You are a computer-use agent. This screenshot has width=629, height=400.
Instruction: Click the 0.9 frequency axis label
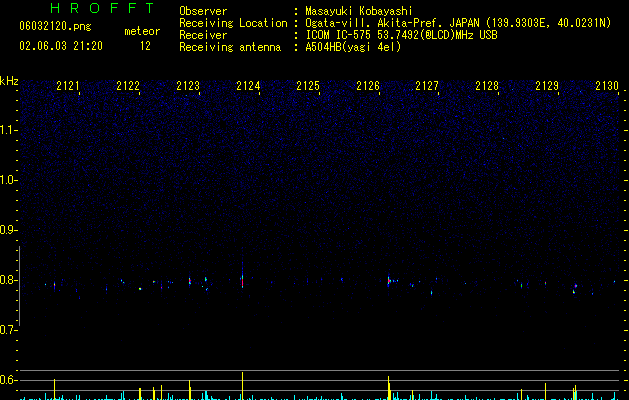point(9,230)
